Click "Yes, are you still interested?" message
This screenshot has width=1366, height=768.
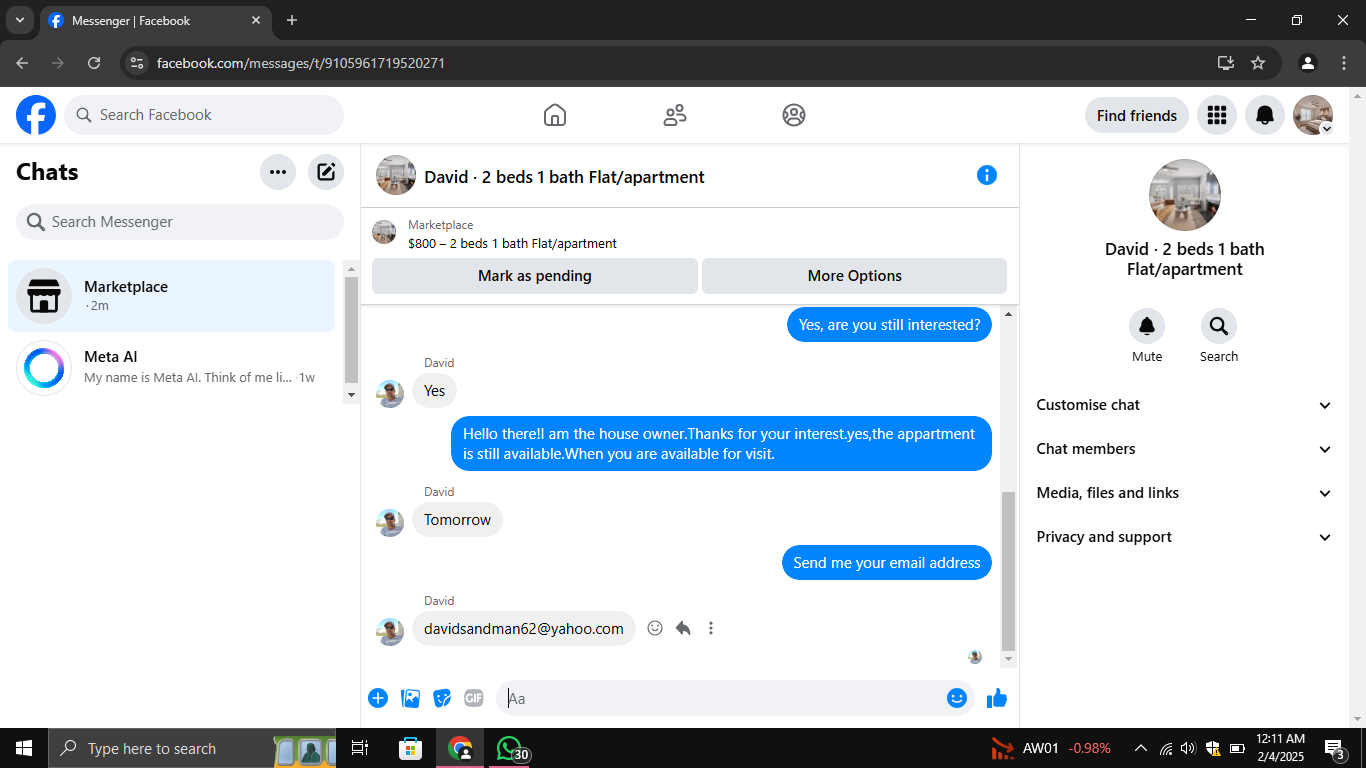pos(890,325)
